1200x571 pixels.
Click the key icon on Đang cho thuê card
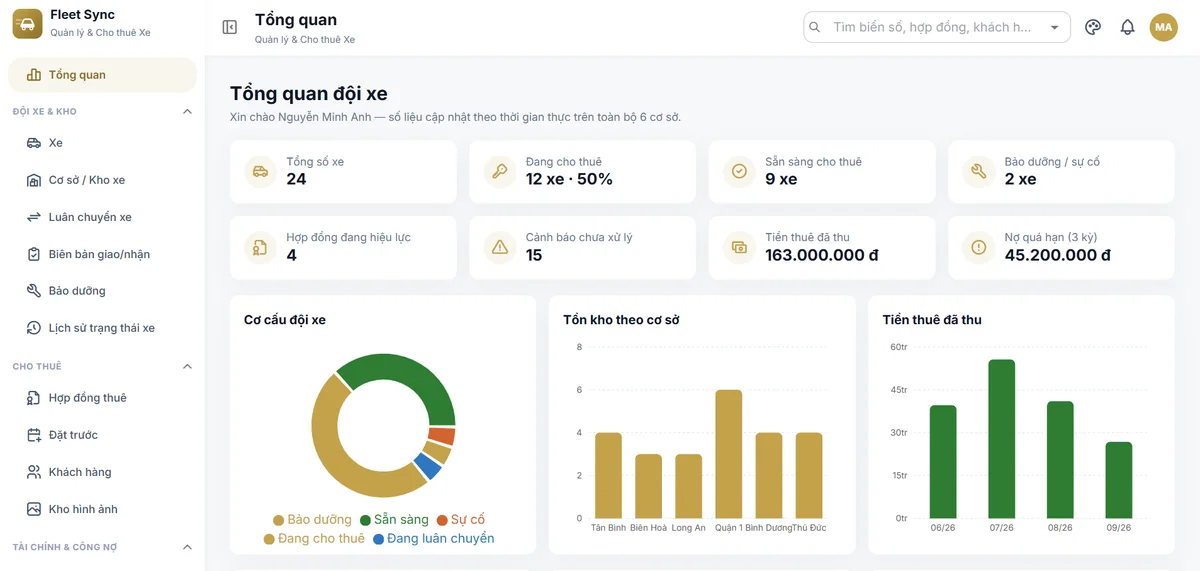[499, 171]
